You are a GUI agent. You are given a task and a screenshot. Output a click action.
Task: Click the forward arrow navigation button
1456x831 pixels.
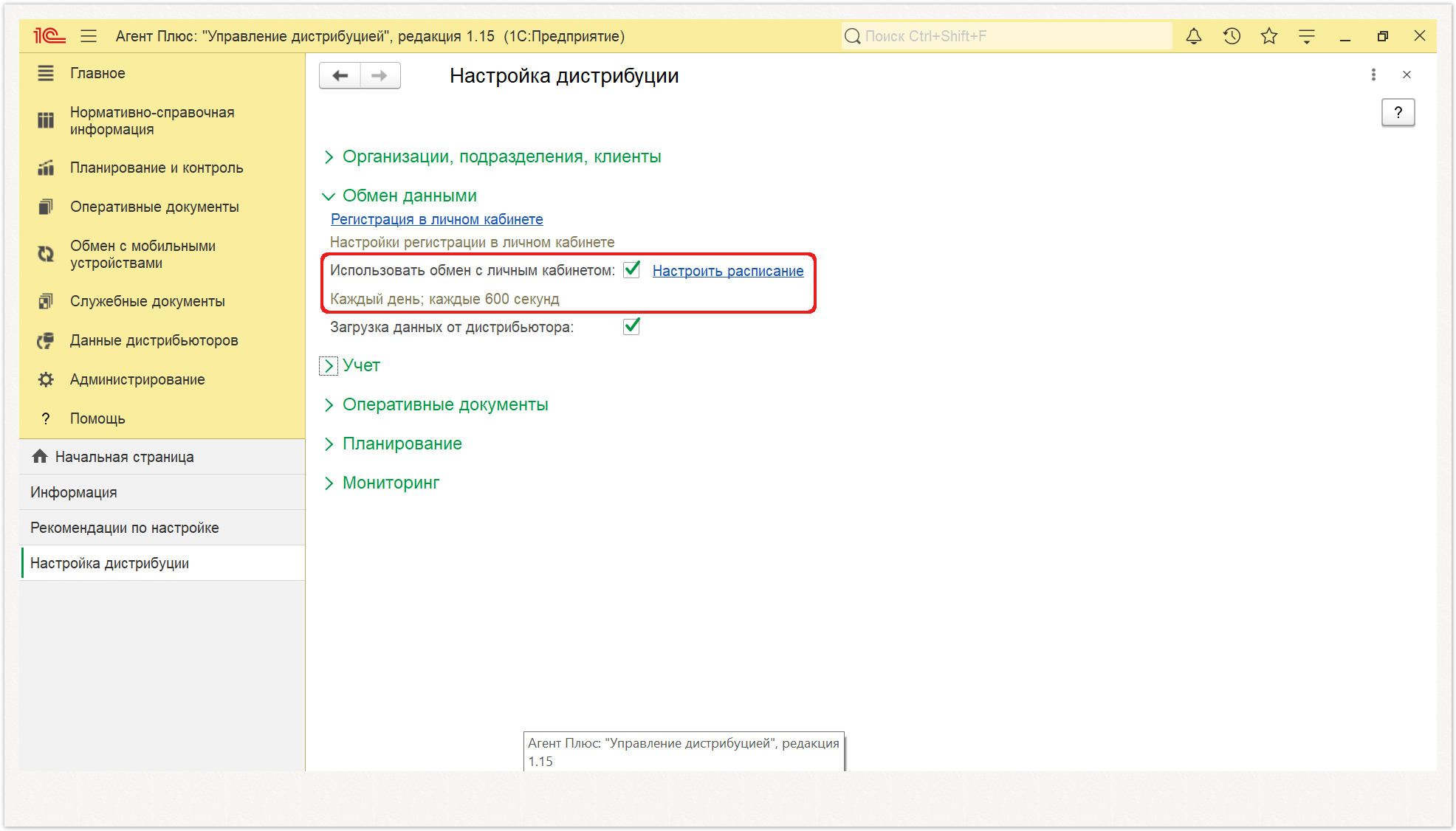pos(380,75)
